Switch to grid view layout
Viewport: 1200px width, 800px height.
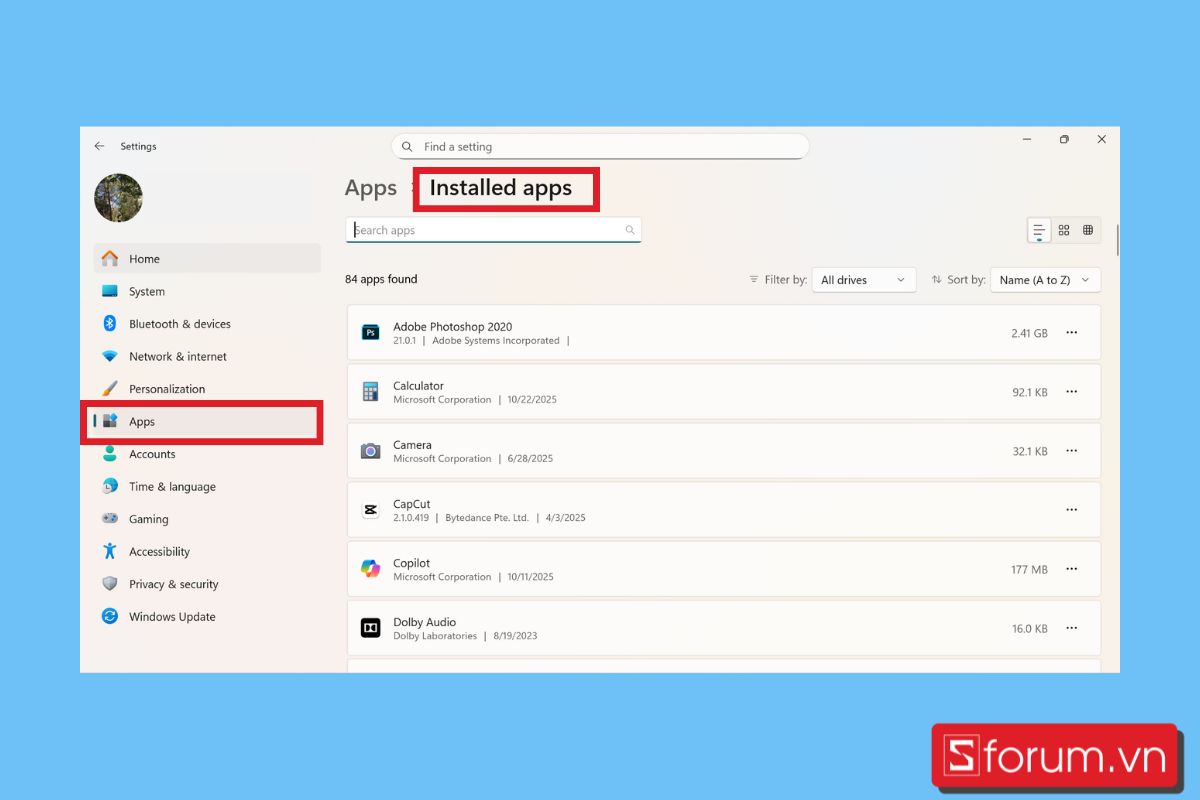coord(1064,230)
